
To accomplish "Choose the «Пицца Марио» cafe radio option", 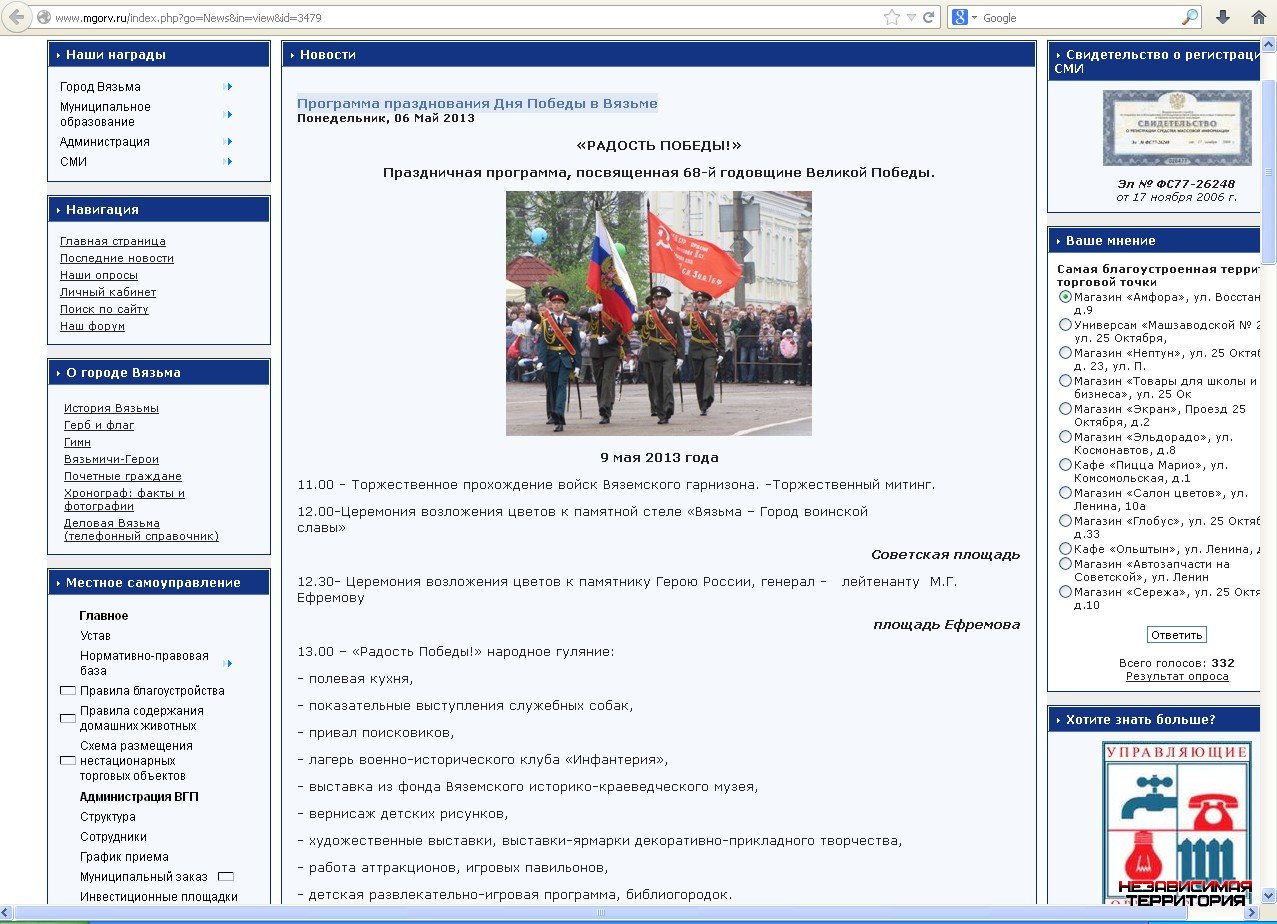I will point(1065,465).
